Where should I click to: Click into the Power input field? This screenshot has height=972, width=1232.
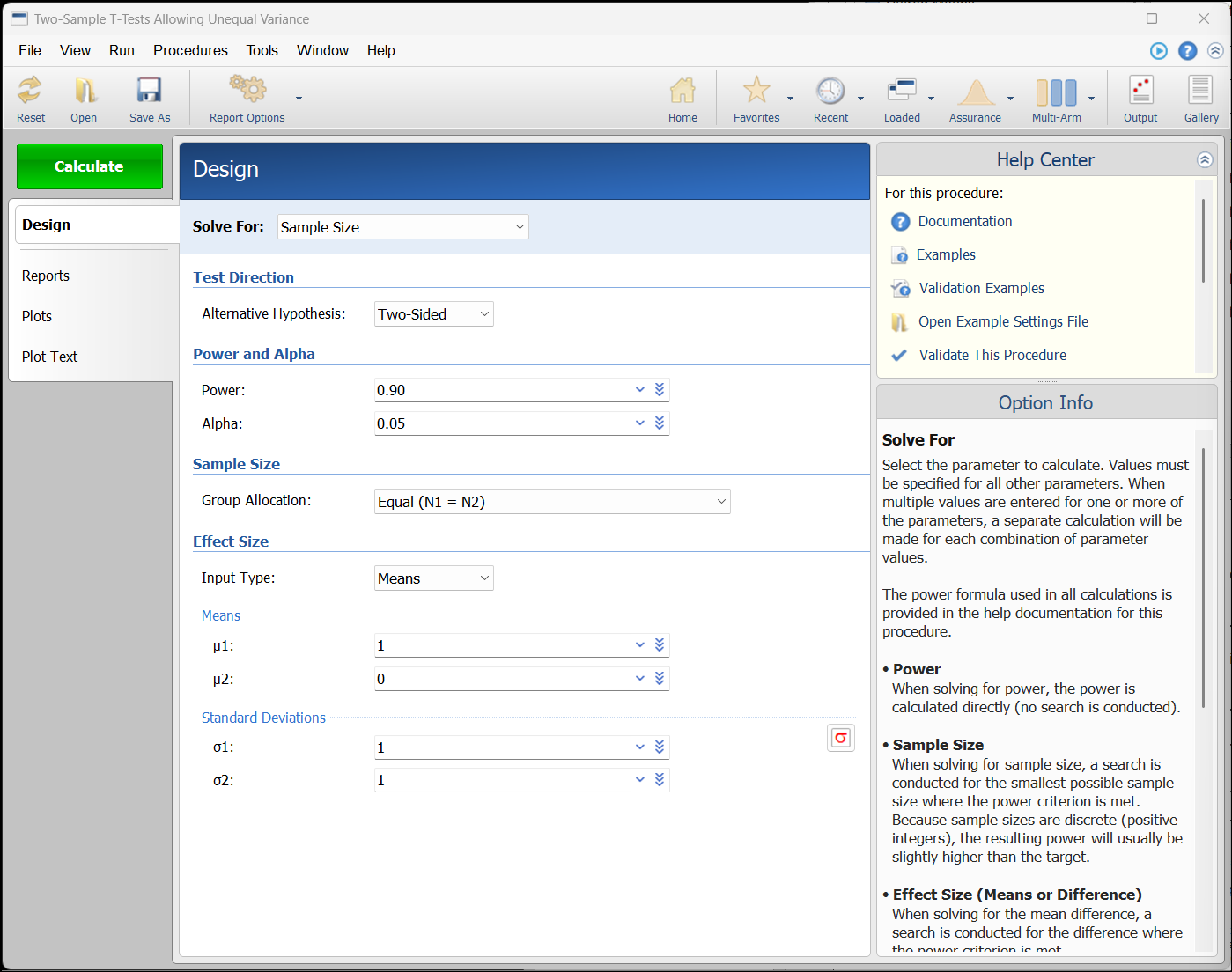(x=502, y=390)
